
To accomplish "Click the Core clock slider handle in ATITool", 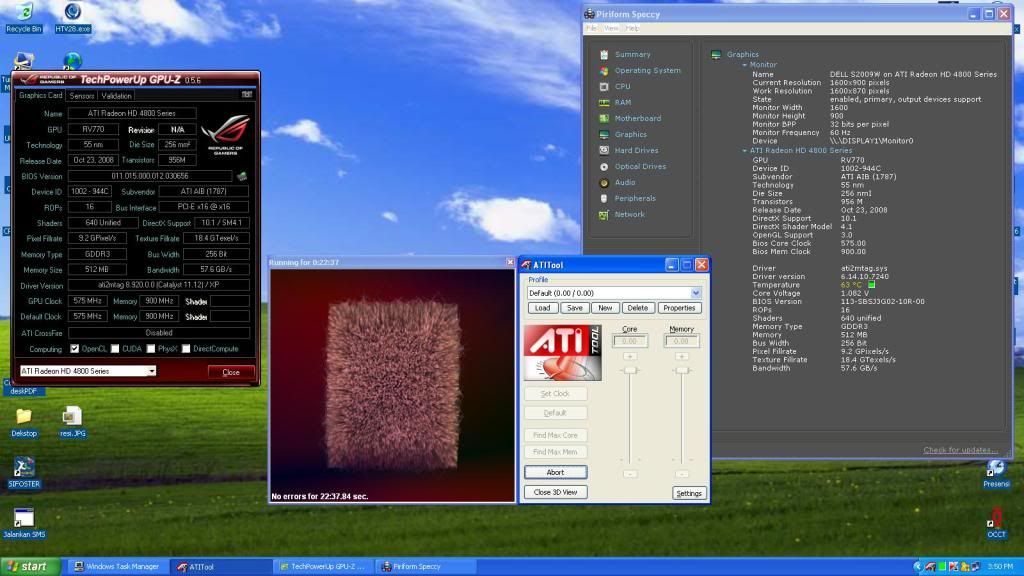I will [630, 370].
